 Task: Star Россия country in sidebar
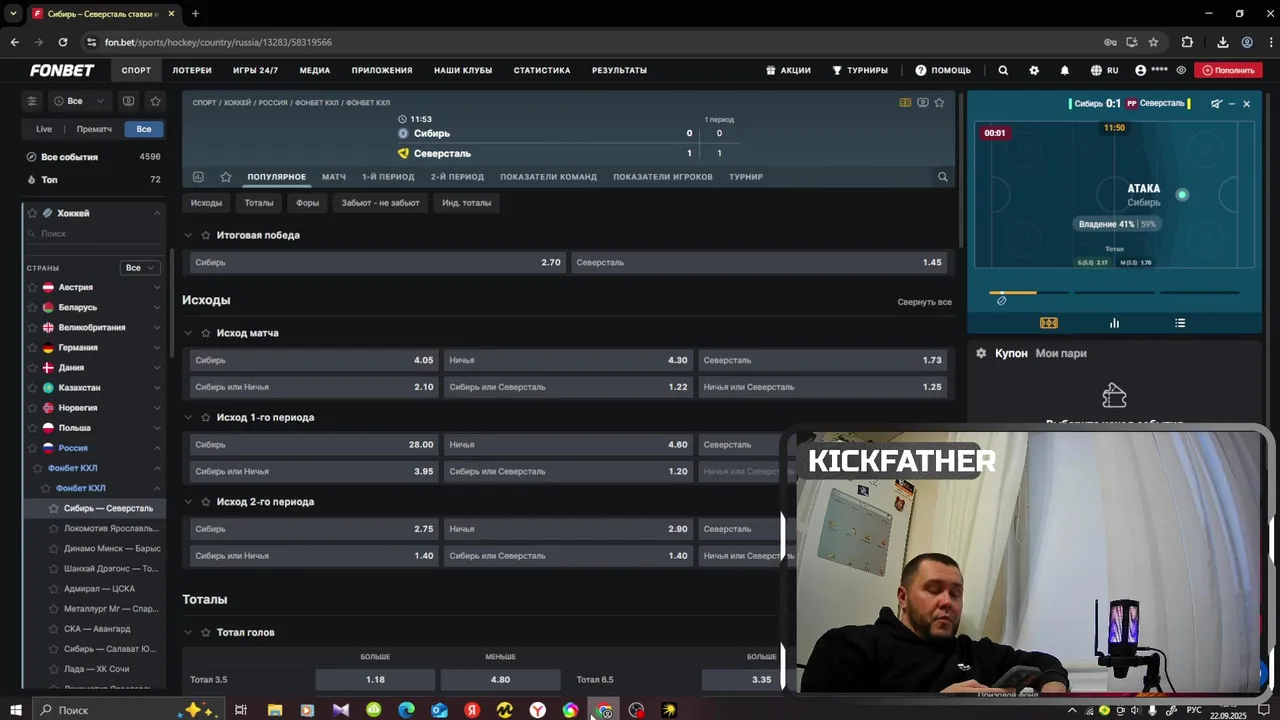[33, 448]
